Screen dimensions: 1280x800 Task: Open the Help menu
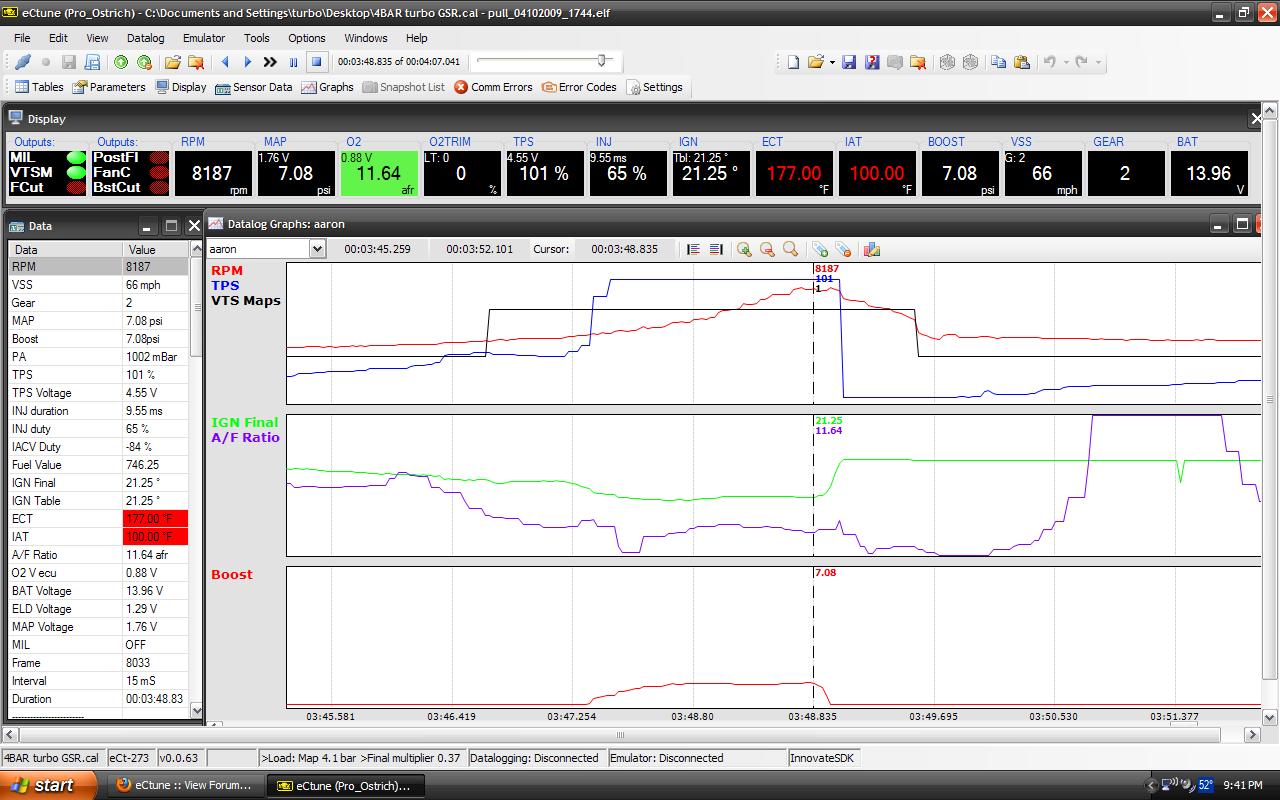(x=417, y=38)
